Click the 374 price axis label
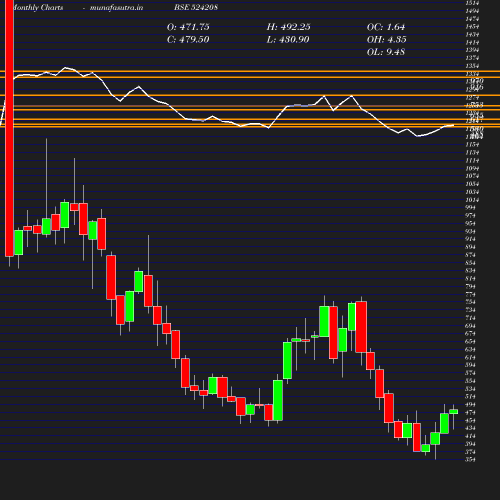The image size is (500, 500). click(x=470, y=452)
